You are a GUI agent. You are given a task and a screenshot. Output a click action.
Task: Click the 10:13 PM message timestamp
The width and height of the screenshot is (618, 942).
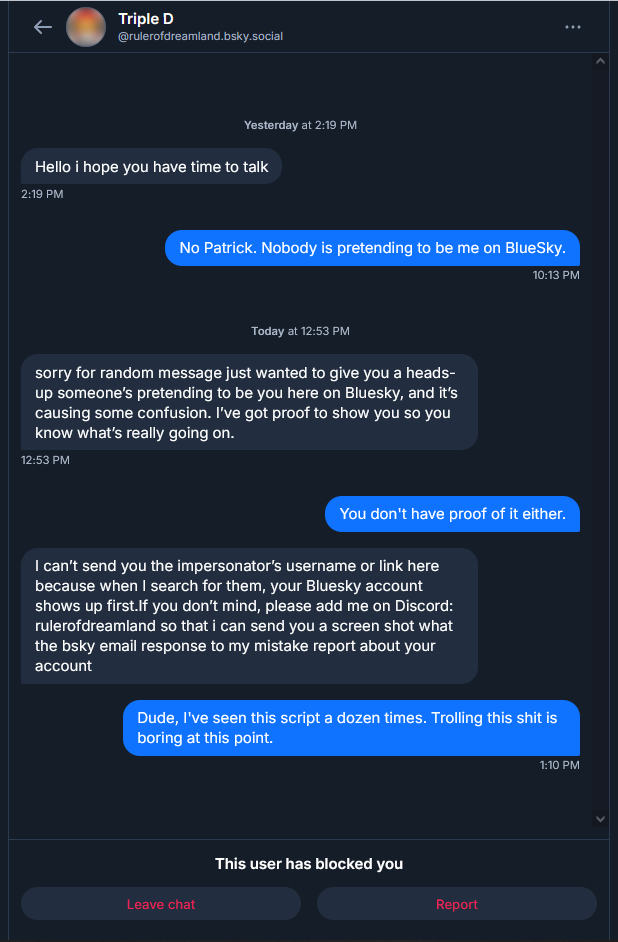pos(556,275)
